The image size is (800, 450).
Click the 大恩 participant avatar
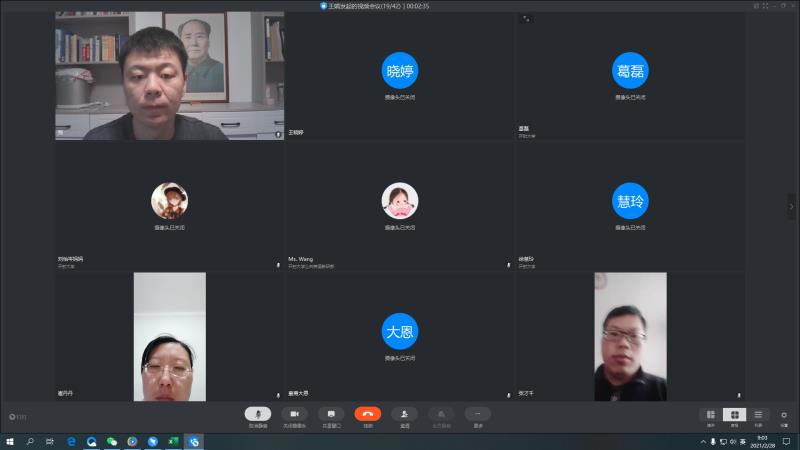(x=400, y=331)
